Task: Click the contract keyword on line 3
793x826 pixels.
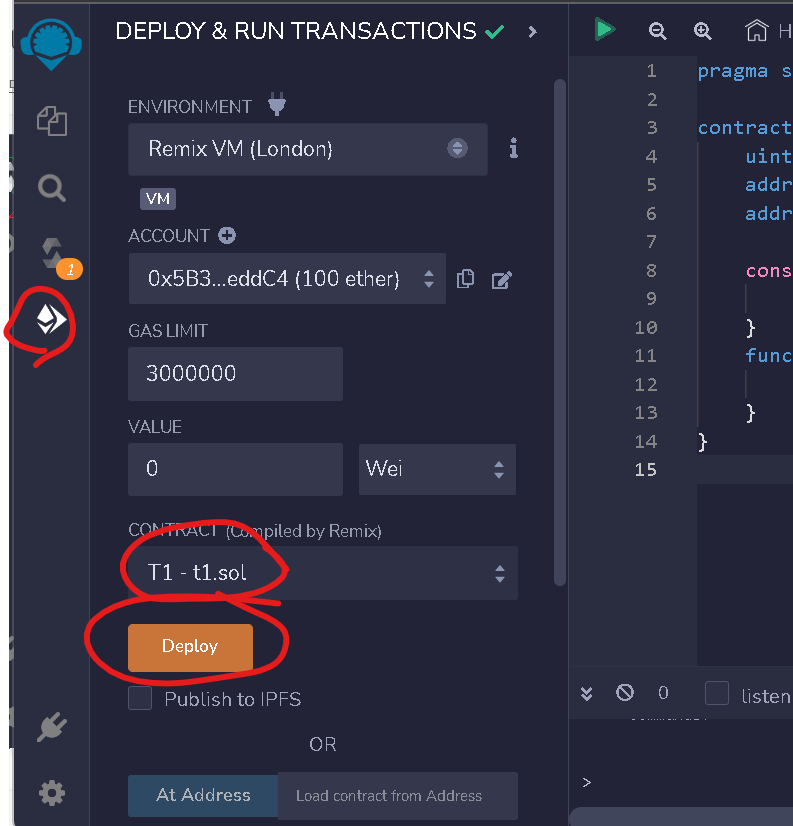Action: coord(745,128)
